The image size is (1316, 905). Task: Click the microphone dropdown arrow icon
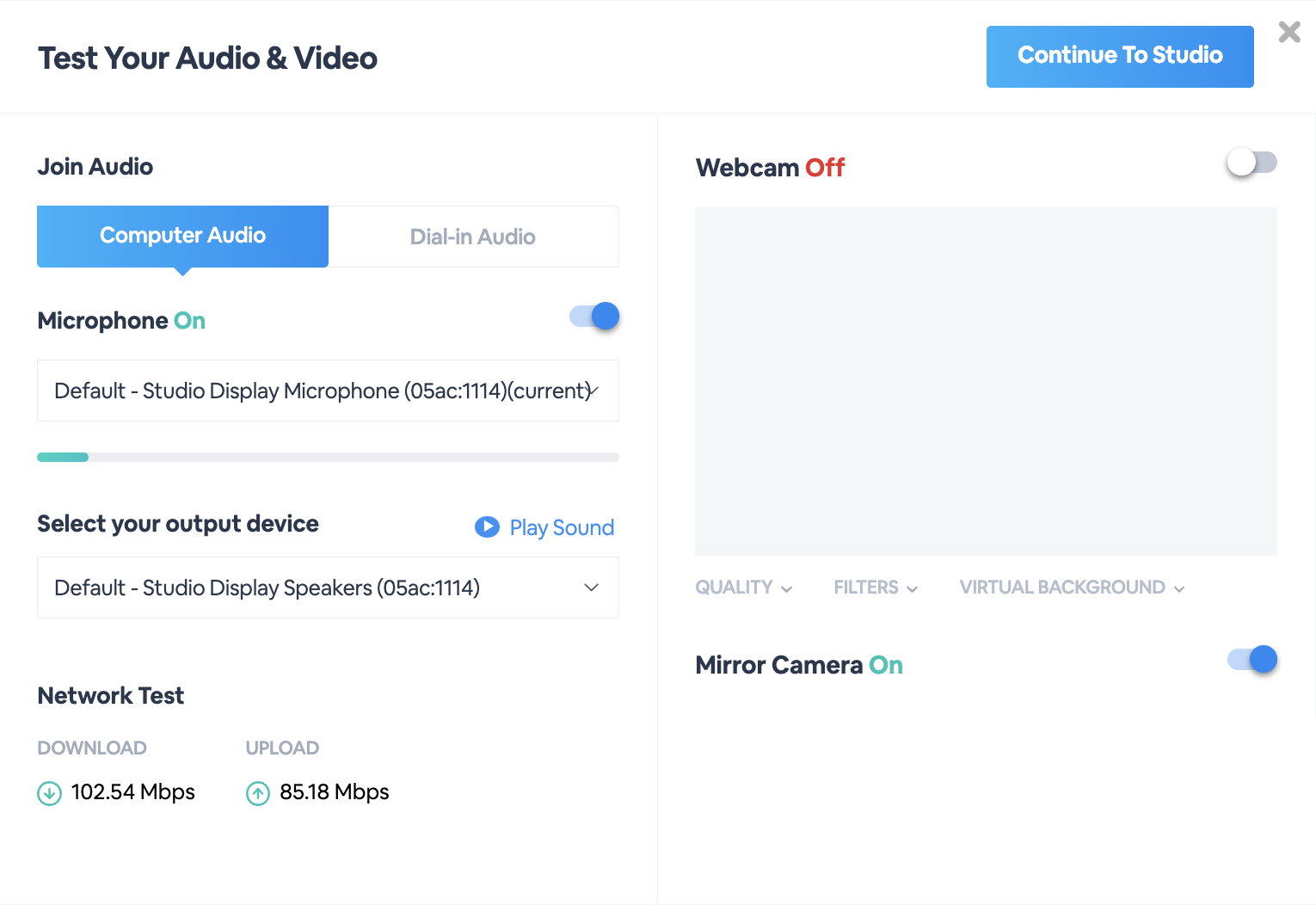tap(593, 391)
